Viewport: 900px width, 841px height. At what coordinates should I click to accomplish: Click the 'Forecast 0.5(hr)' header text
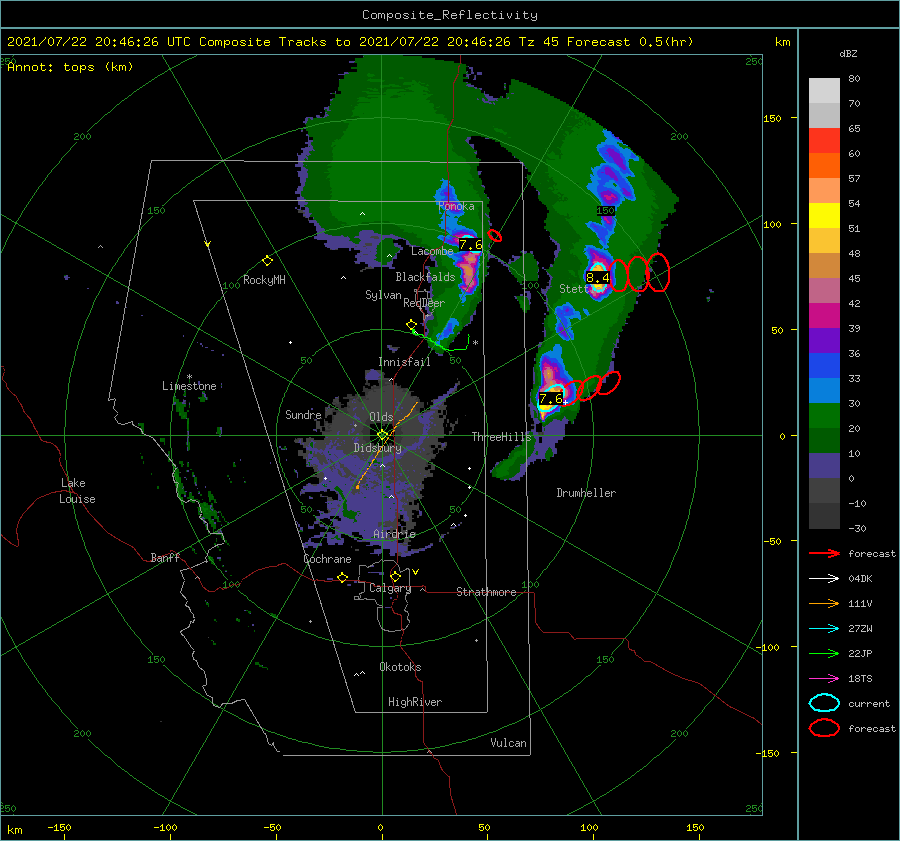[x=630, y=42]
